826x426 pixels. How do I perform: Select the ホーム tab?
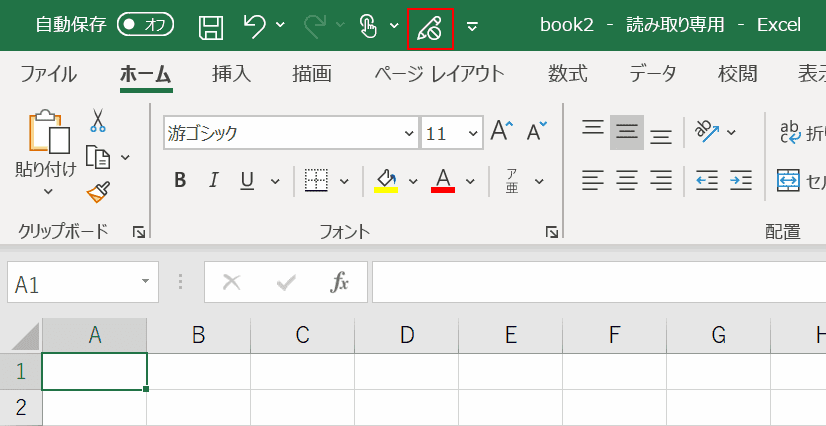[146, 74]
